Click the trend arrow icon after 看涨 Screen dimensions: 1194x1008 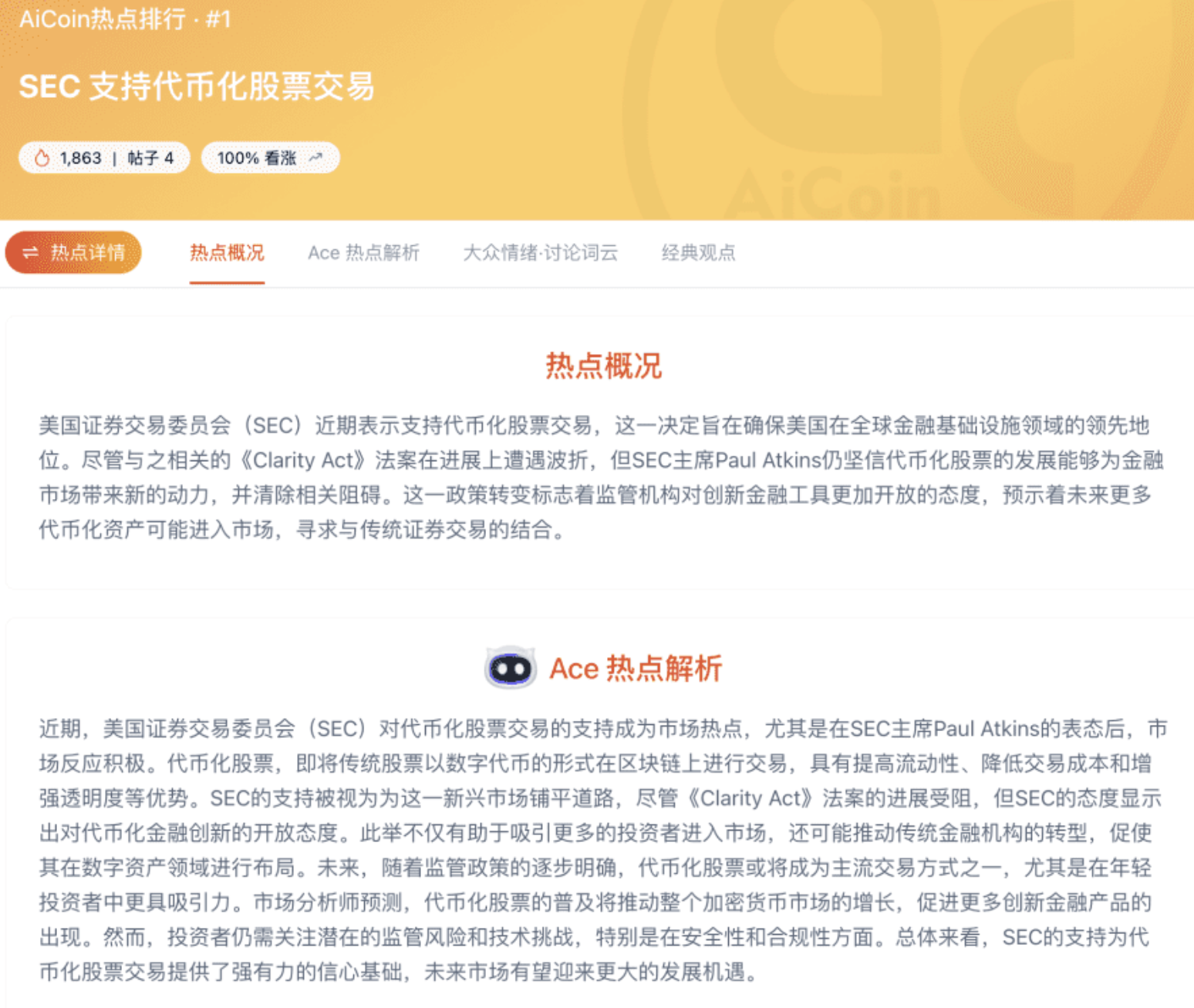(x=315, y=158)
